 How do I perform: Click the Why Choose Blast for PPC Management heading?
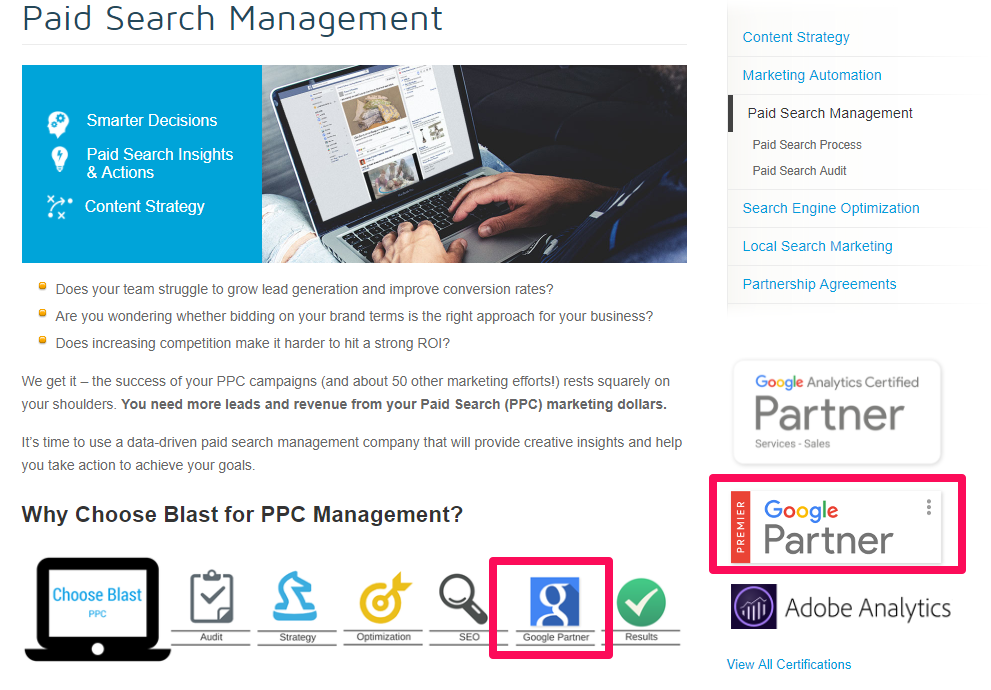coord(242,514)
